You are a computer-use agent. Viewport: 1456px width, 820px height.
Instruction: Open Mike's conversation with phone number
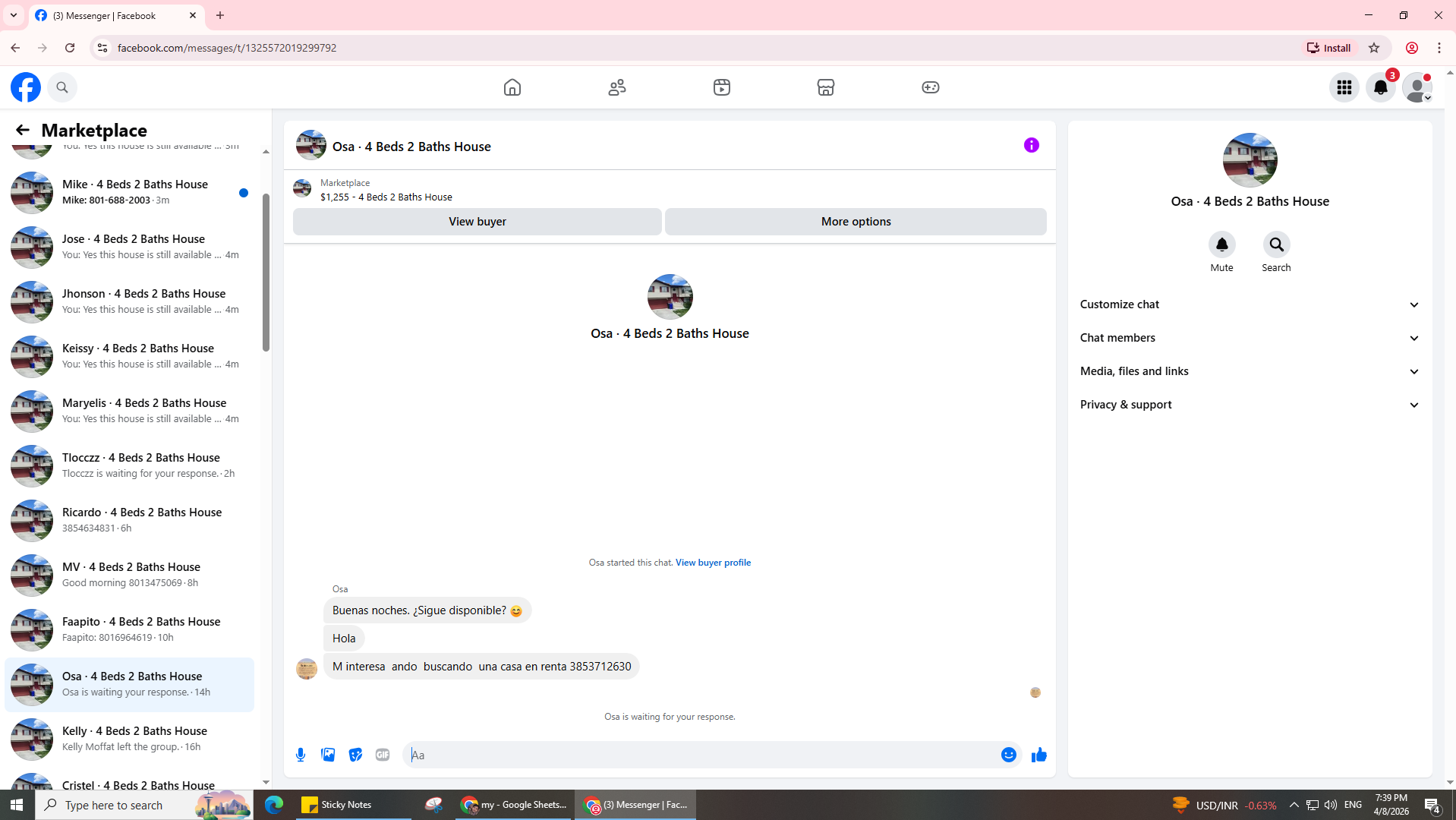pyautogui.click(x=129, y=192)
